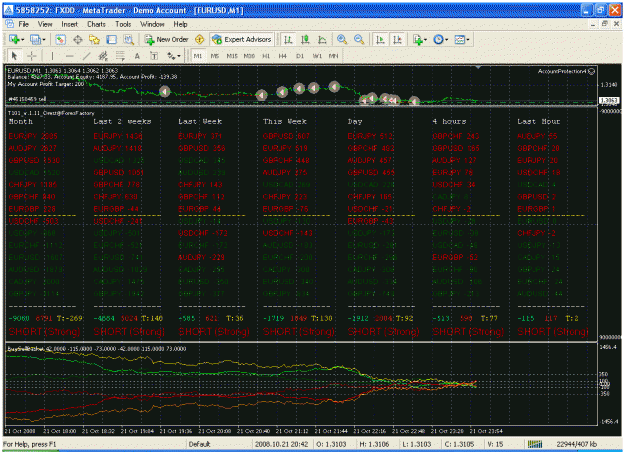
Task: Open the Strategy Tester icon
Action: point(128,39)
